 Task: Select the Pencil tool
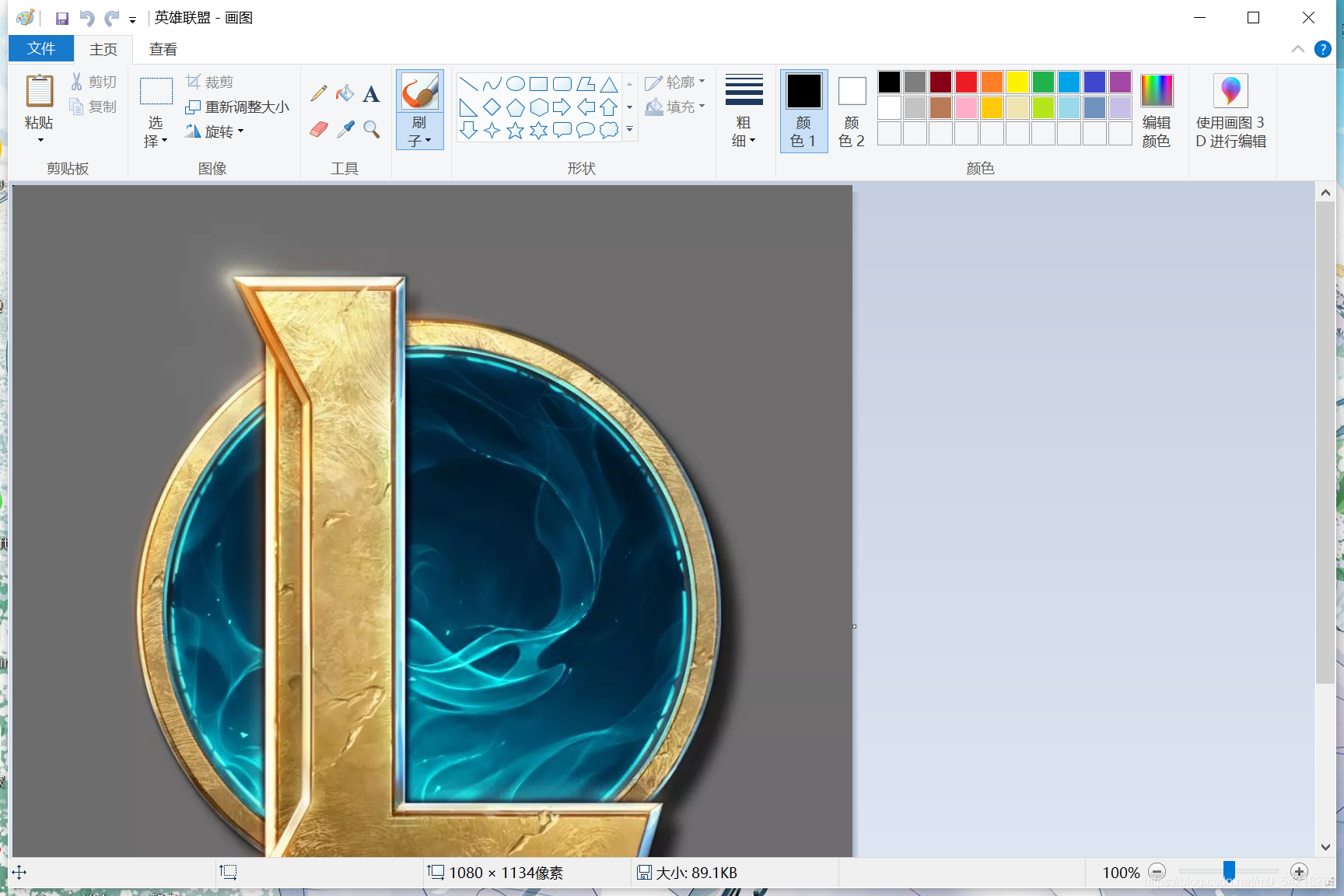pyautogui.click(x=319, y=94)
